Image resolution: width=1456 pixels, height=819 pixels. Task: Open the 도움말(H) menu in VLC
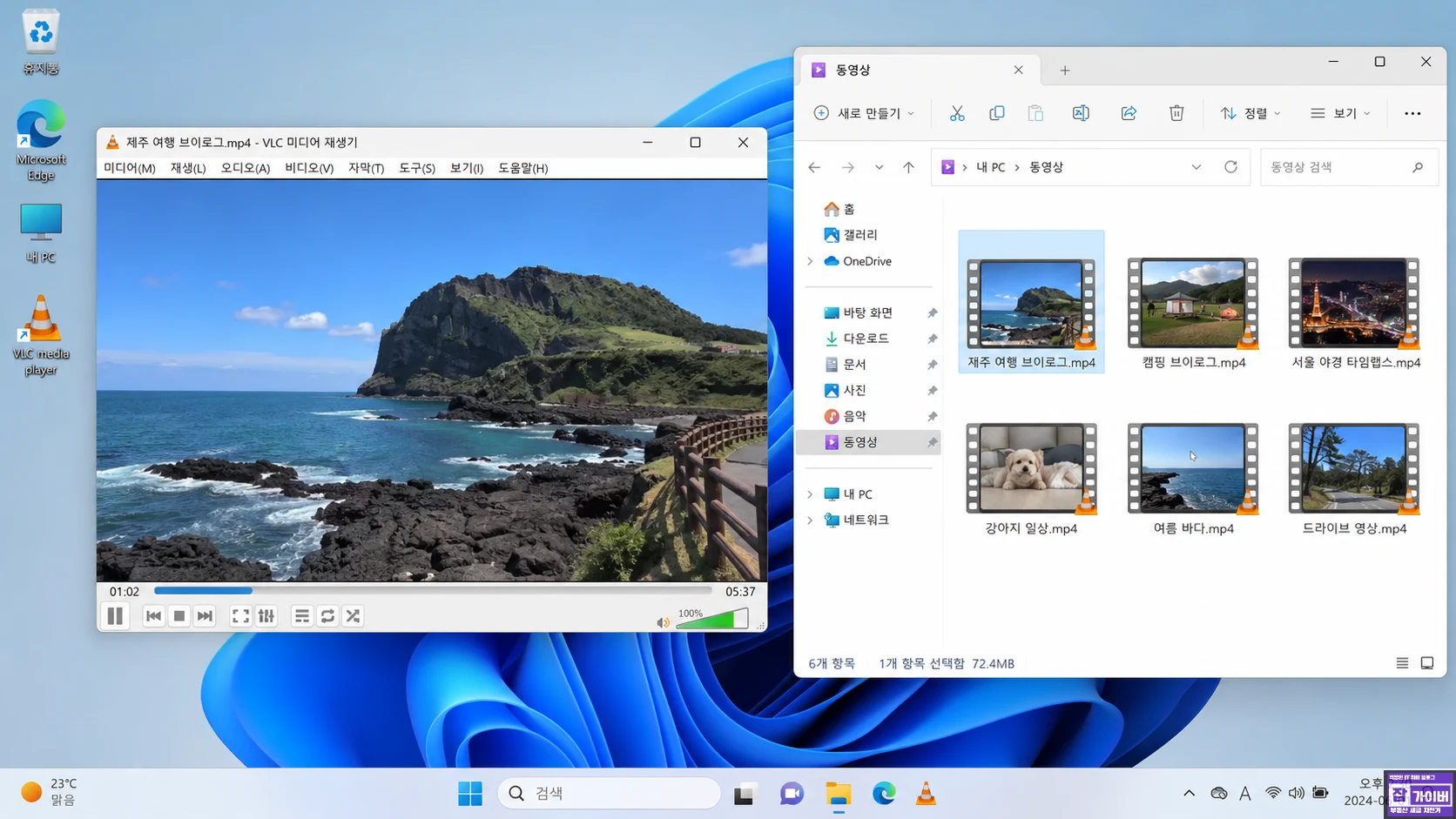coord(523,168)
